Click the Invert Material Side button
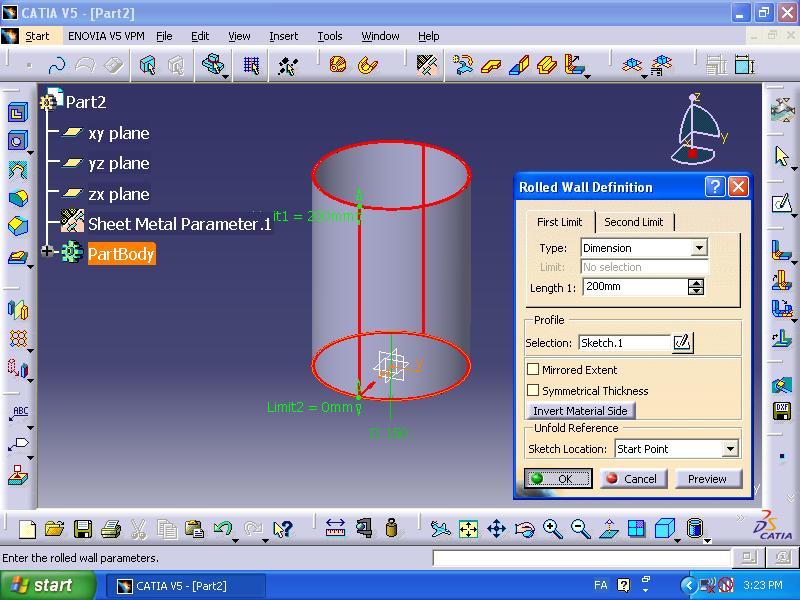This screenshot has width=800, height=600. point(581,410)
